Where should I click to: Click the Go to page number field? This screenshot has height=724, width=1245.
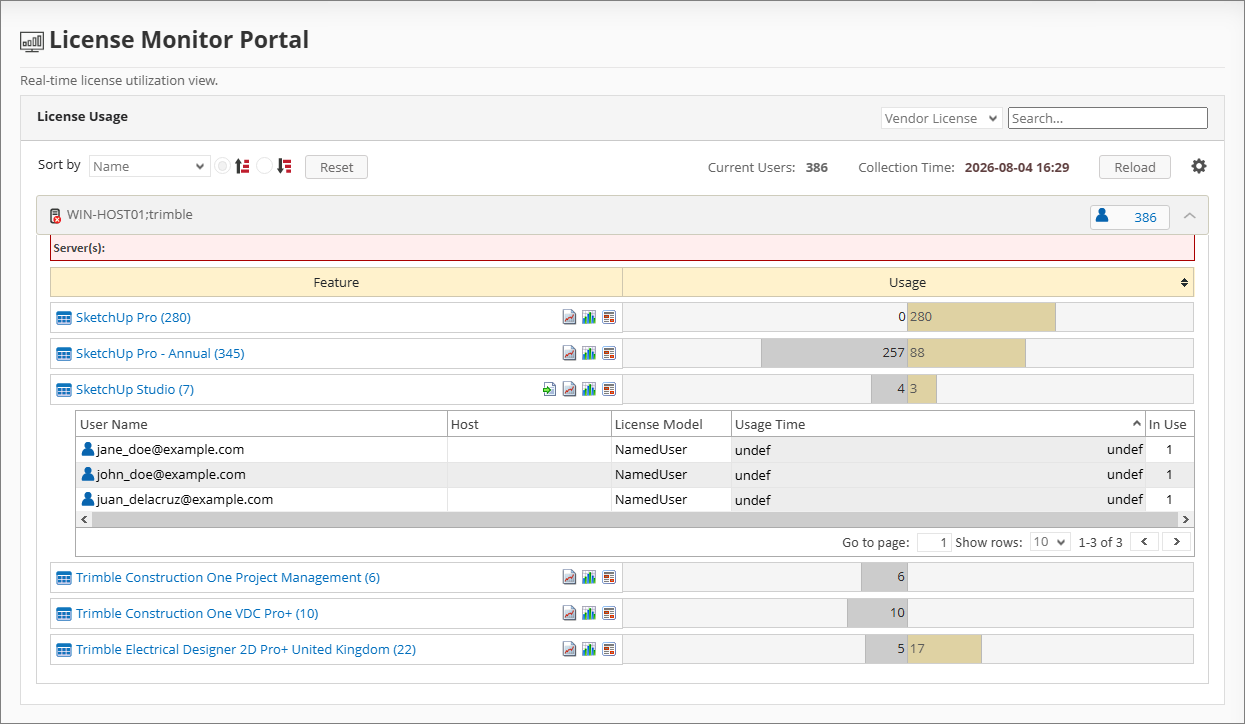coord(934,542)
